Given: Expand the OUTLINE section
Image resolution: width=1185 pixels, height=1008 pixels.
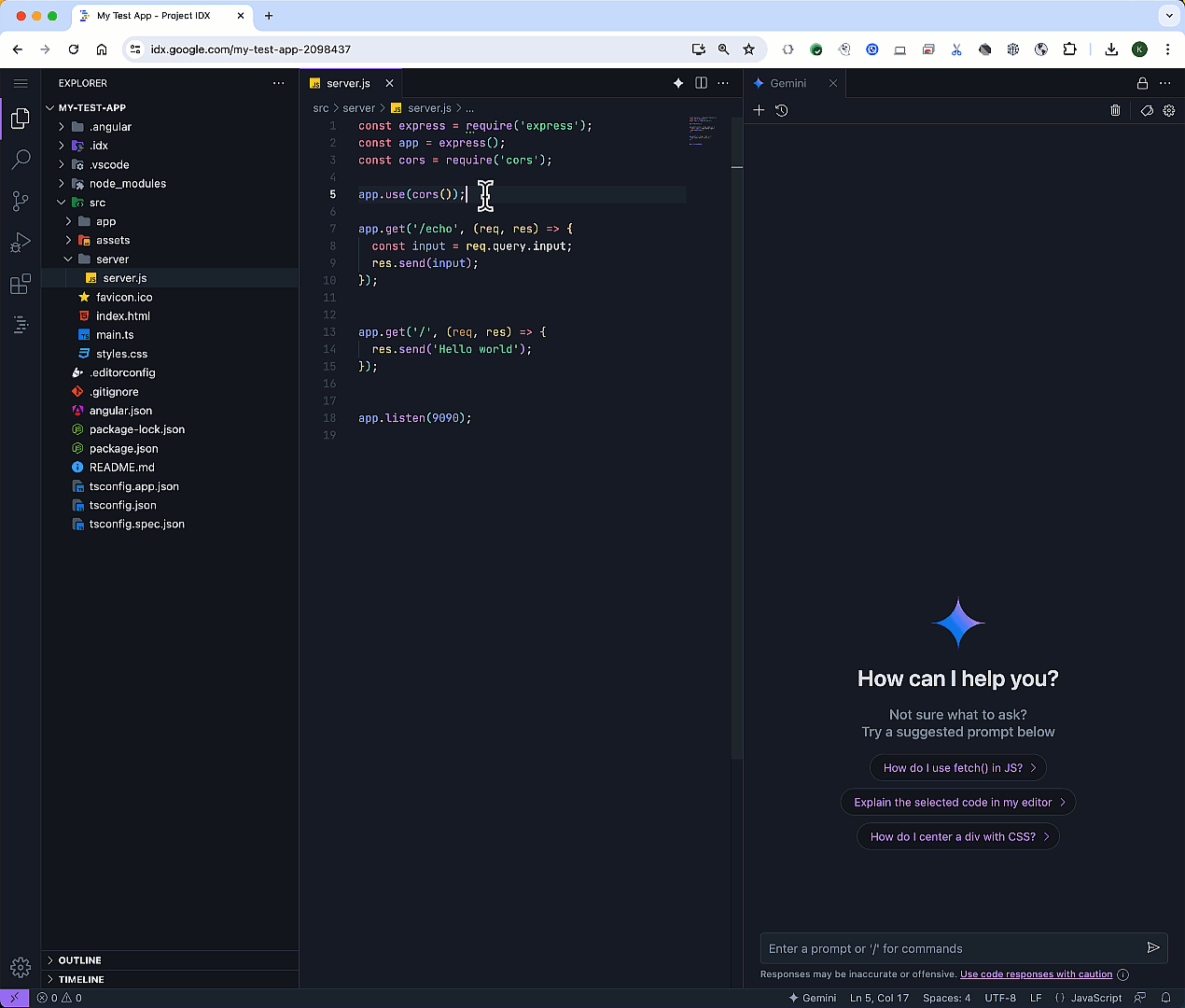Looking at the screenshot, I should tap(170, 960).
